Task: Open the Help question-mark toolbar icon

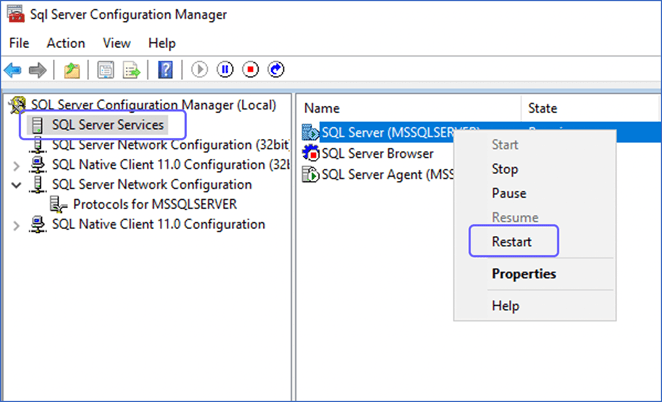Action: pyautogui.click(x=165, y=70)
